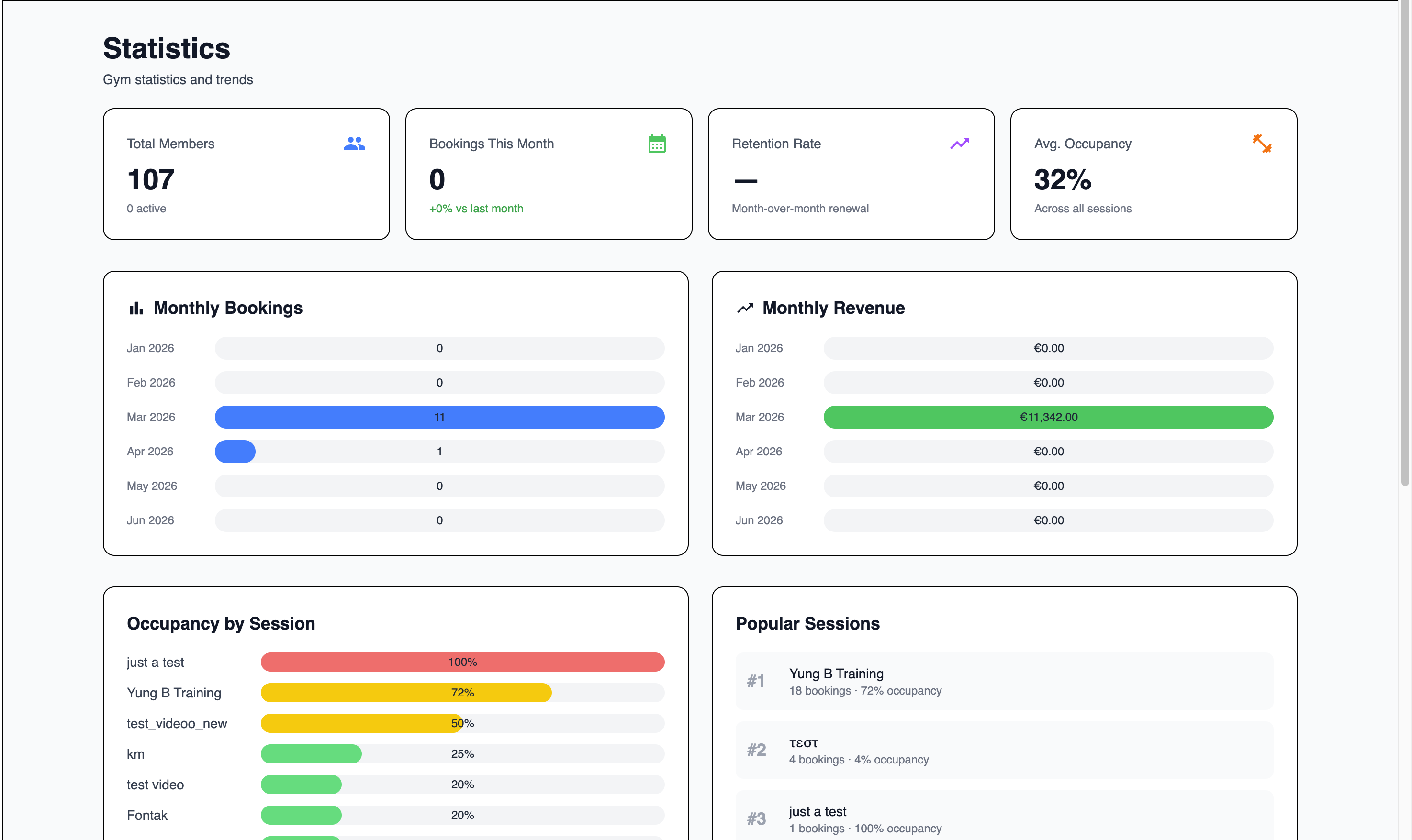Click the green calendar icon in Bookings This Month
This screenshot has height=840, width=1412.
657,144
